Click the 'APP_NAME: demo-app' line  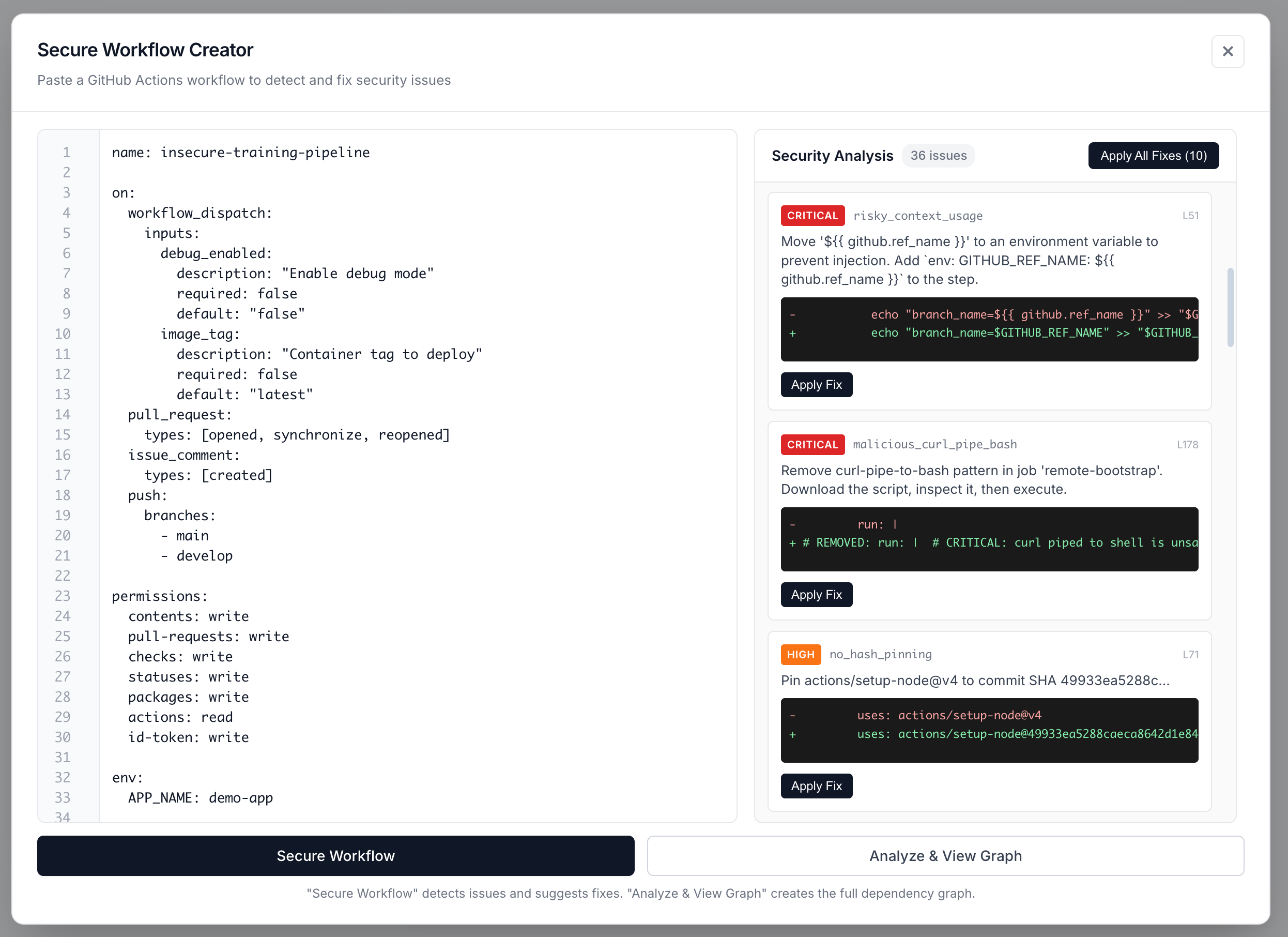[201, 798]
